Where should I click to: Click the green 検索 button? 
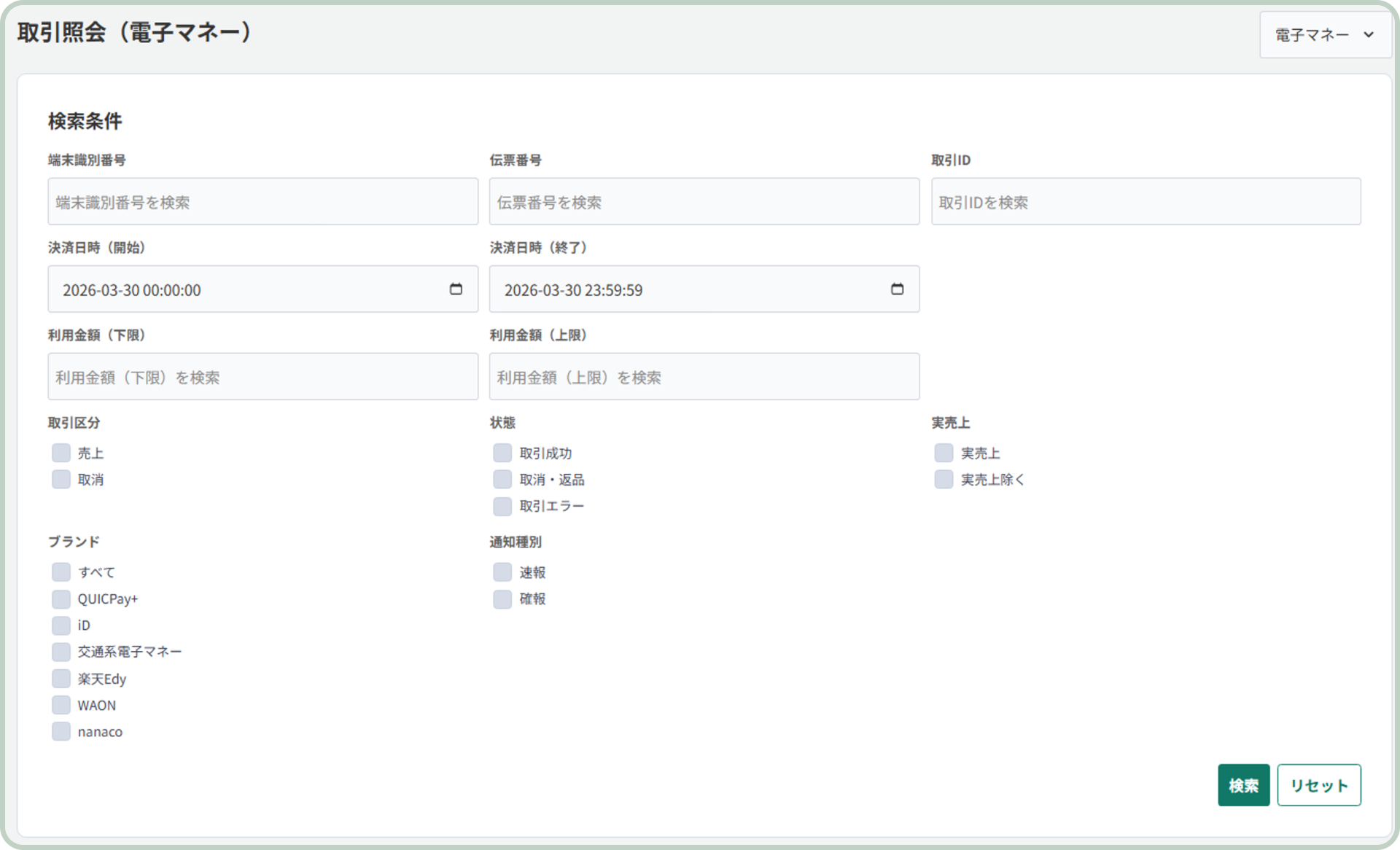tap(1243, 785)
